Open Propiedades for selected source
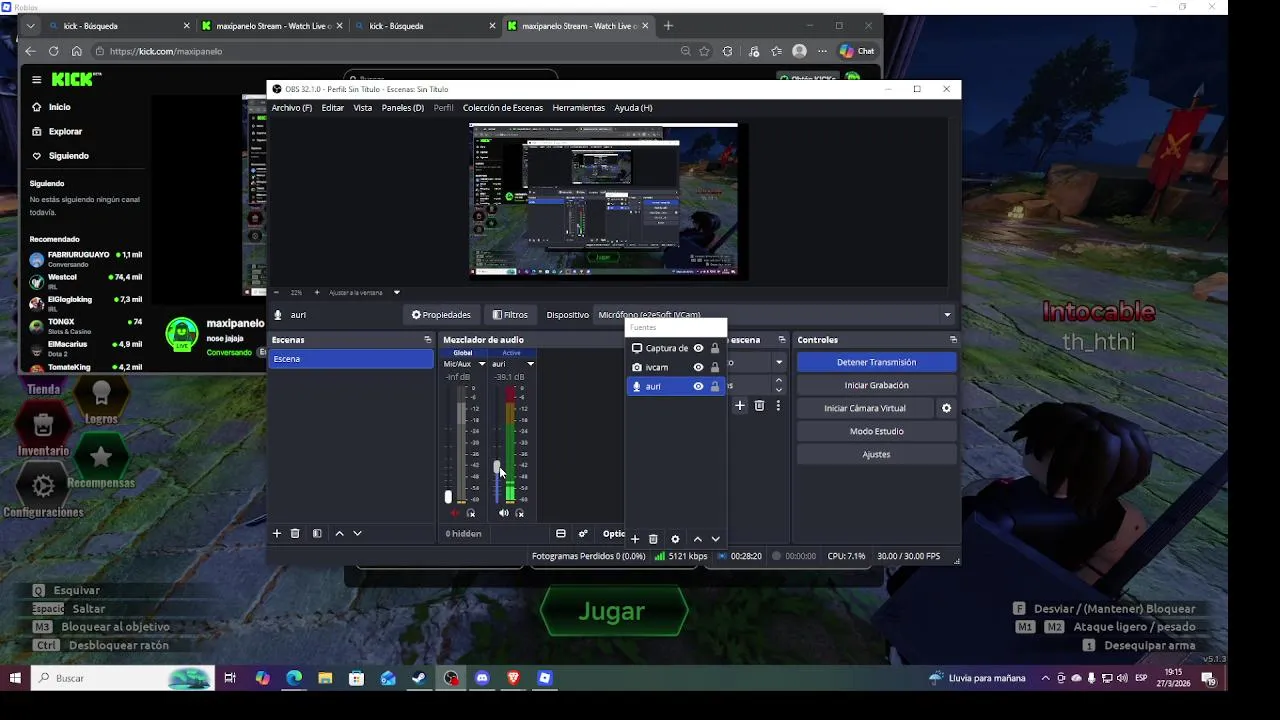Image resolution: width=1280 pixels, height=720 pixels. click(441, 315)
